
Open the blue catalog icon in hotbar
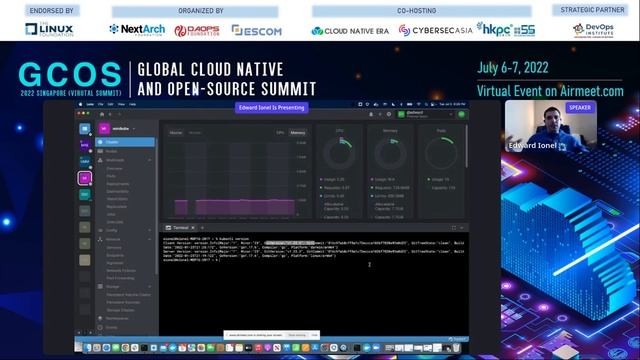(85, 129)
